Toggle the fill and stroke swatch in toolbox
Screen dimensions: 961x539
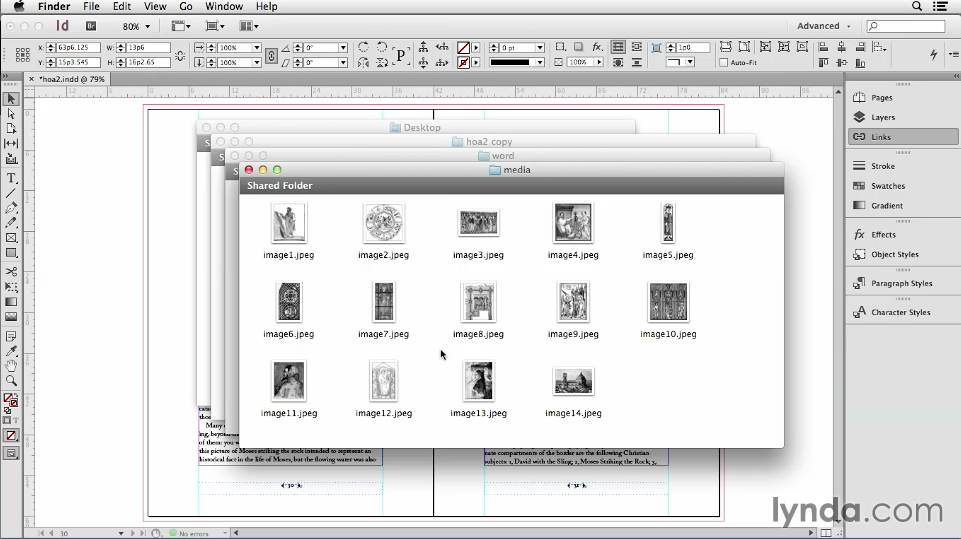(10, 401)
